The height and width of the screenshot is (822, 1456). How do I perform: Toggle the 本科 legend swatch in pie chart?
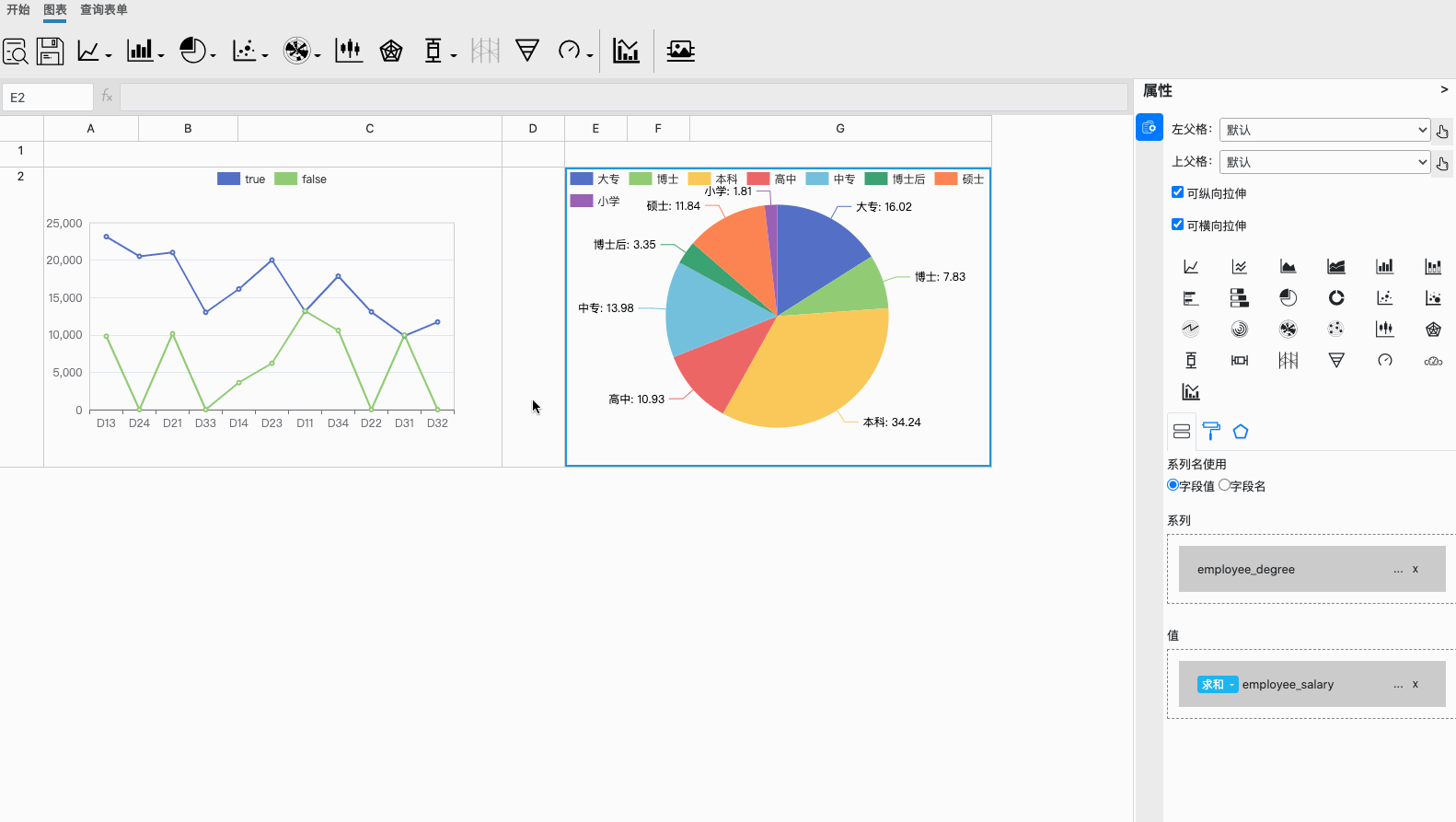point(699,179)
